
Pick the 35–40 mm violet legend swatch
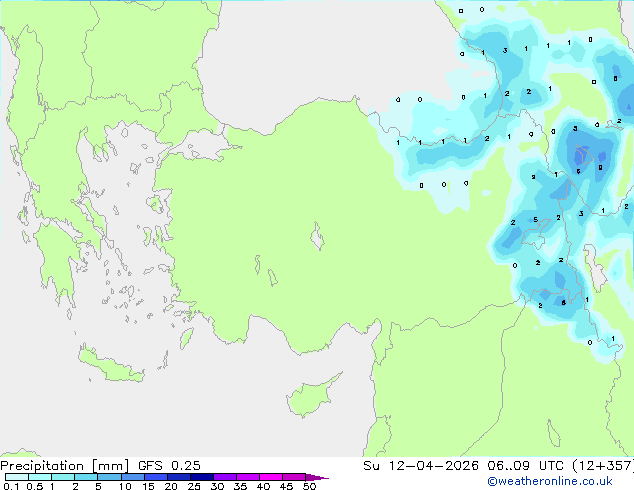click(248, 477)
